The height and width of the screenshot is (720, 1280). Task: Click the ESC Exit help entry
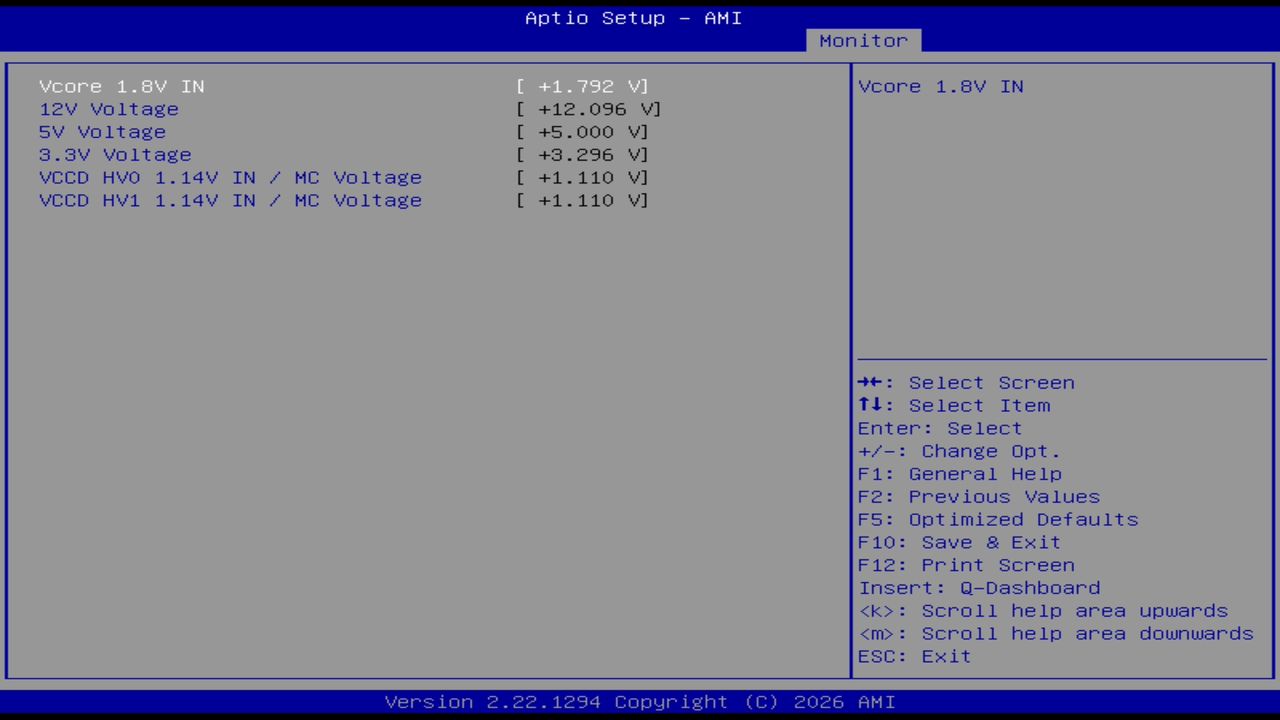tap(913, 656)
